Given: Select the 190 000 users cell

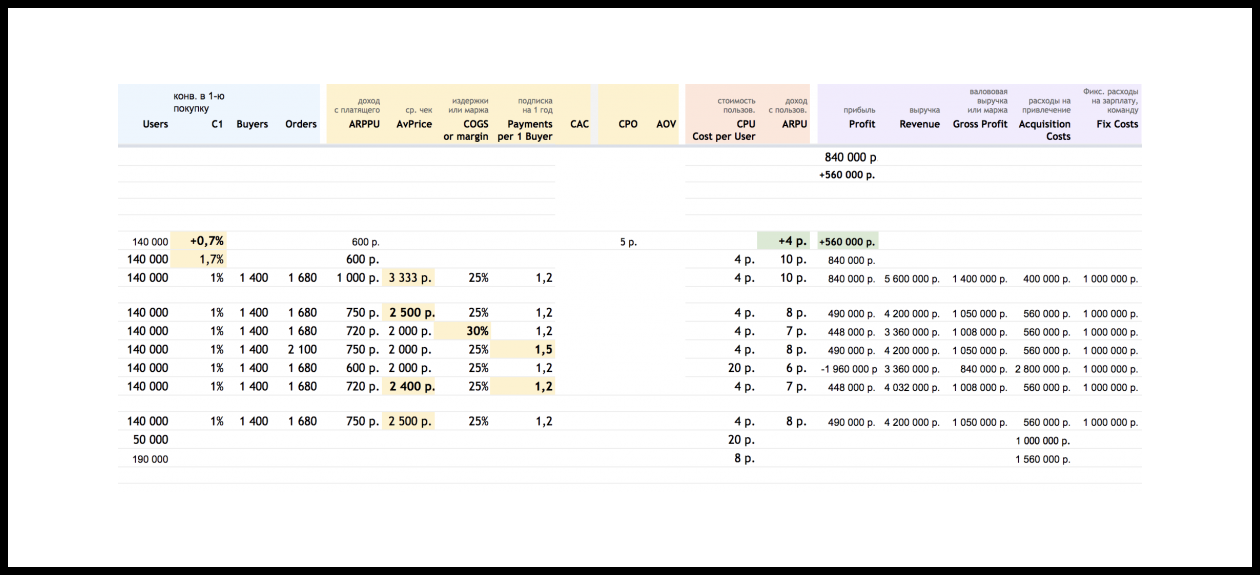Looking at the screenshot, I should point(150,459).
